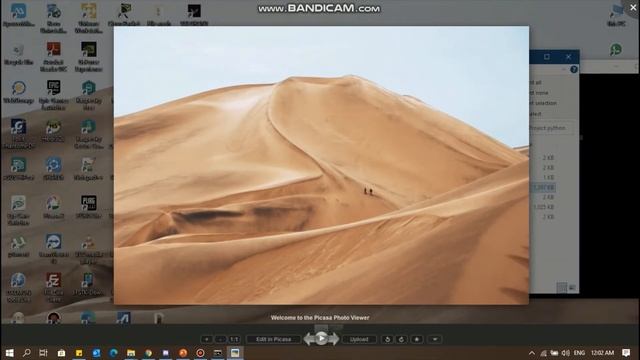The image size is (640, 360).
Task: Select TeamViewer desktop icon
Action: 53,249
